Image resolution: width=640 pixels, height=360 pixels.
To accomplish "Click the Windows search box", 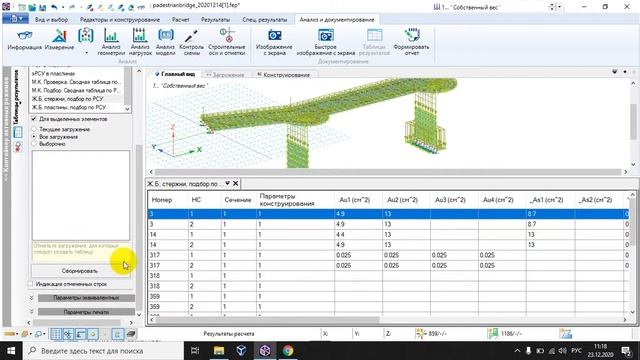I will 103,351.
